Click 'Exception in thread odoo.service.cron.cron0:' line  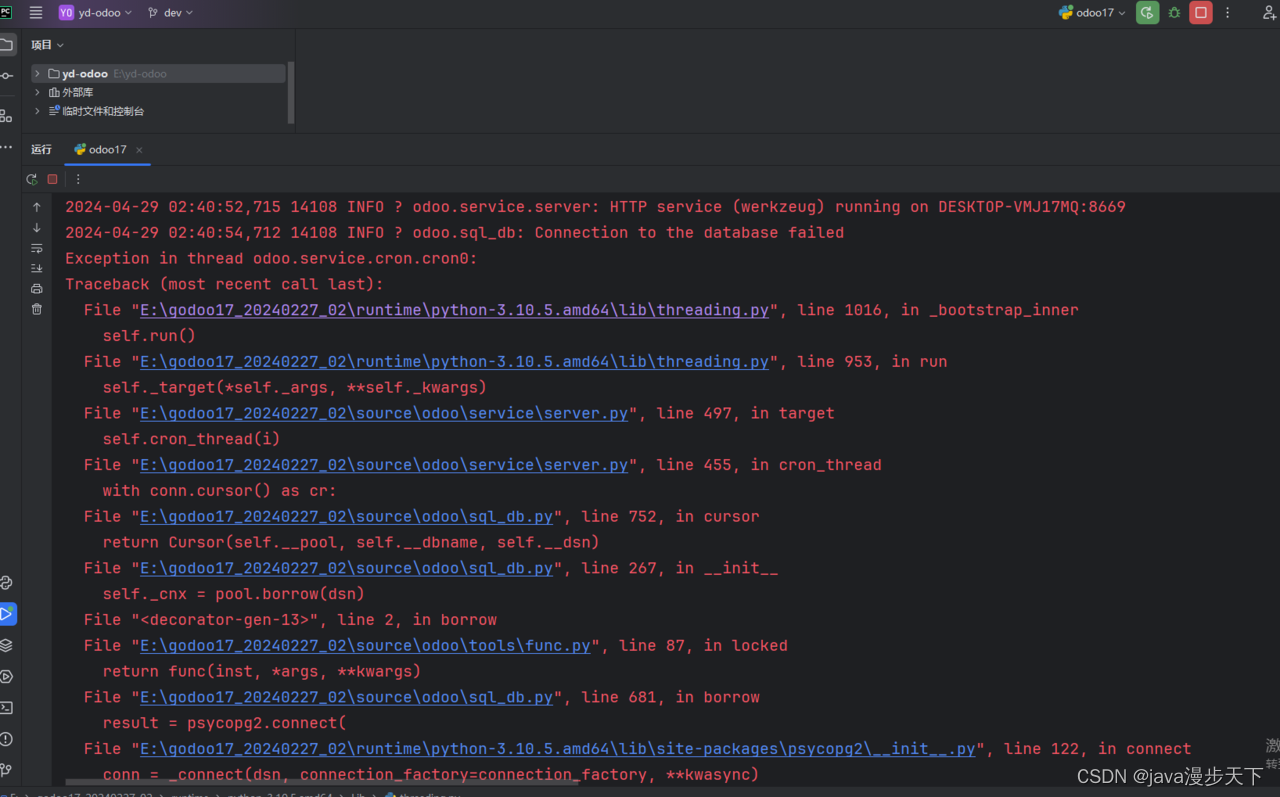point(272,258)
